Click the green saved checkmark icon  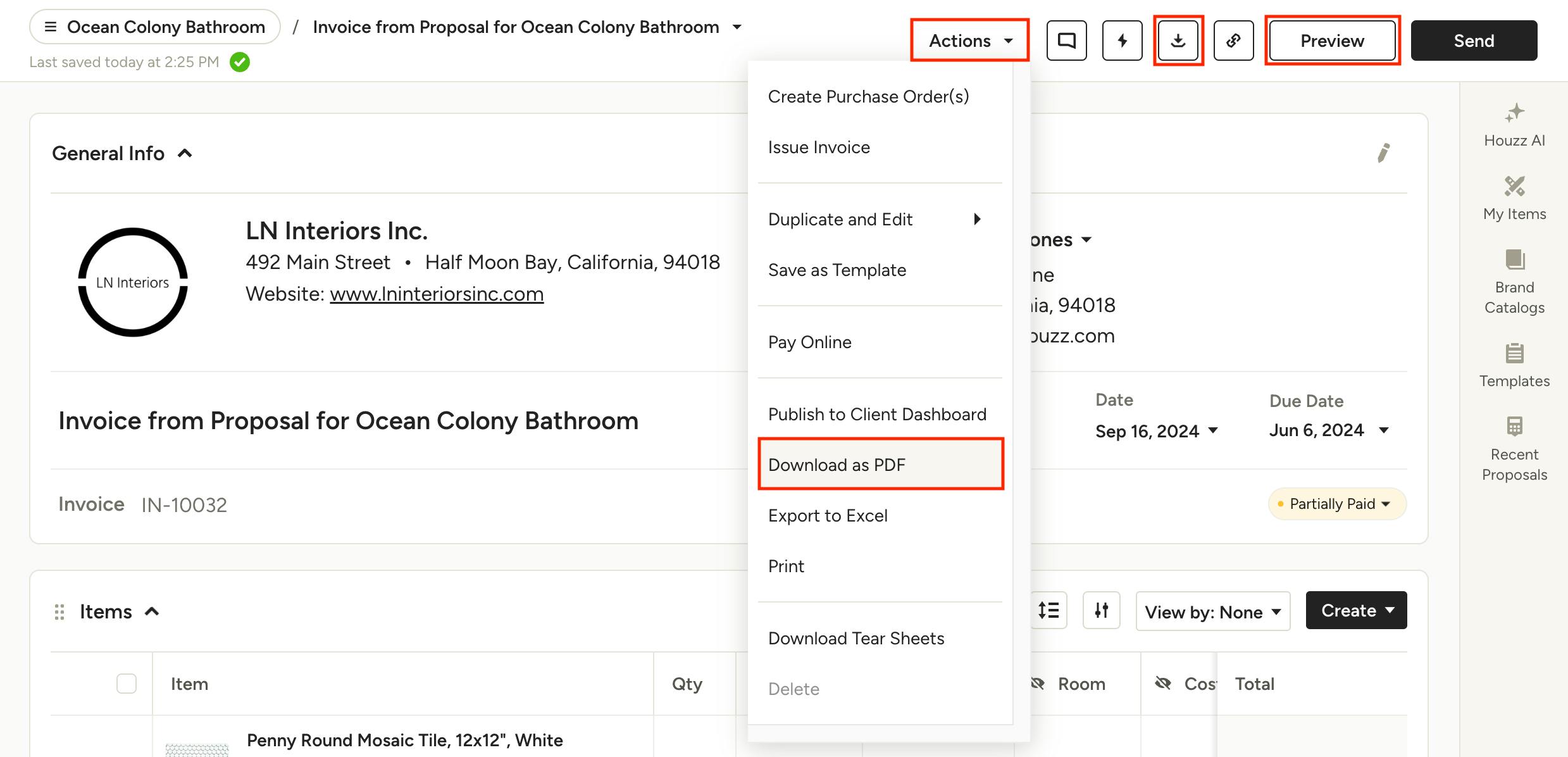pos(240,62)
